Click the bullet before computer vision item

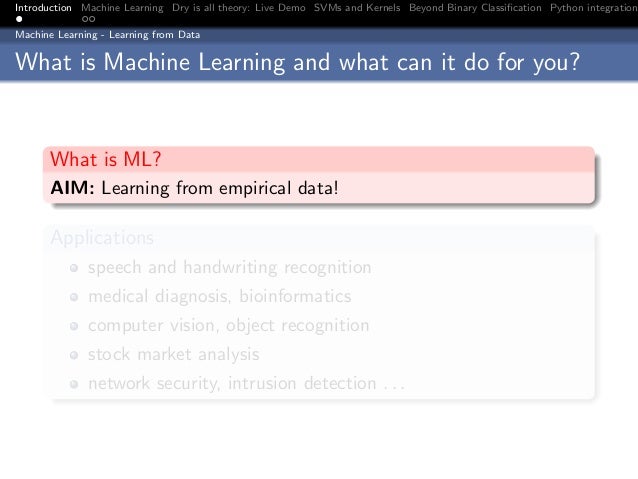click(x=75, y=326)
